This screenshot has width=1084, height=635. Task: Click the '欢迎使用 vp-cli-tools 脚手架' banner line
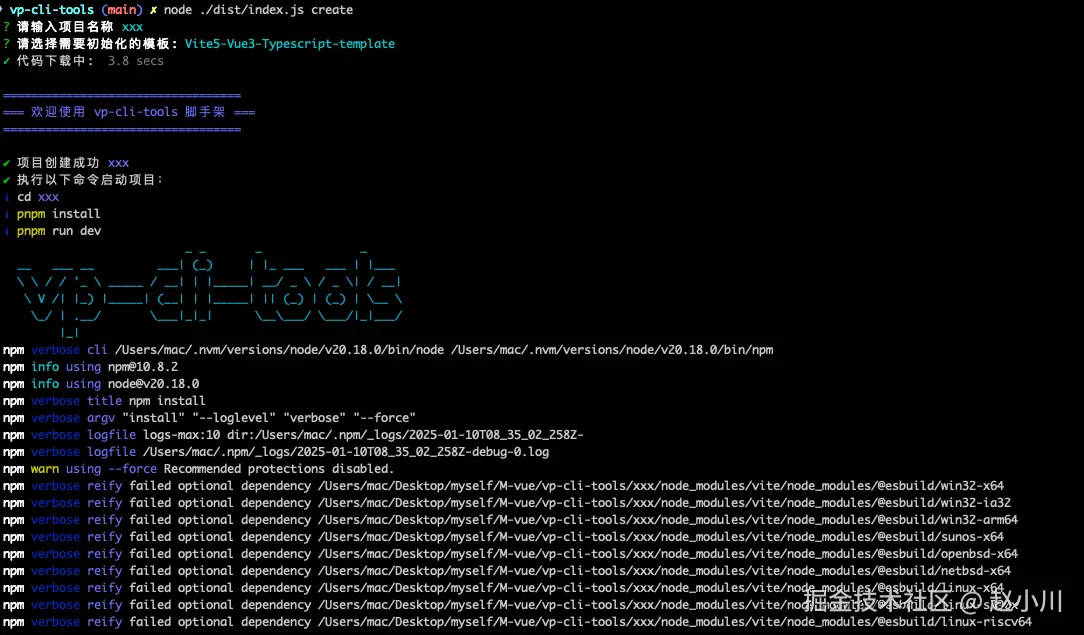tap(129, 112)
